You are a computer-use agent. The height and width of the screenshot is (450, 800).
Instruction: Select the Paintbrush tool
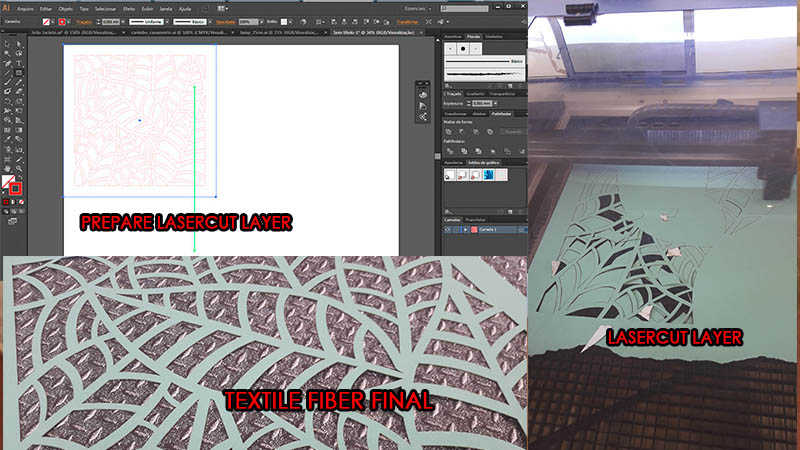tap(7, 83)
